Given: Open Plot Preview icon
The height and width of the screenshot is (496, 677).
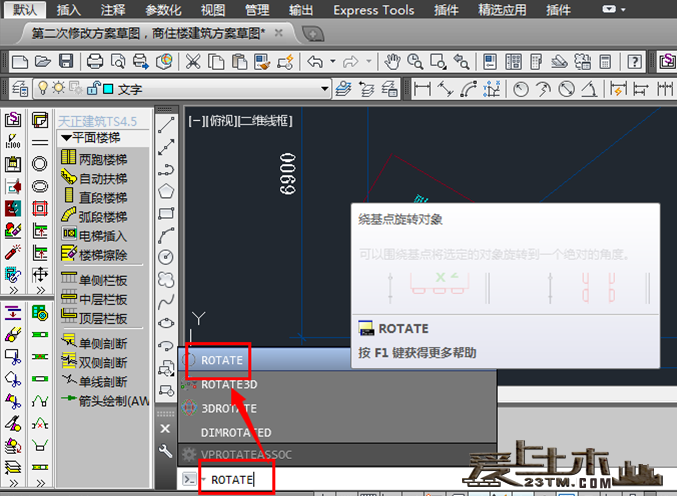Looking at the screenshot, I should tap(118, 62).
